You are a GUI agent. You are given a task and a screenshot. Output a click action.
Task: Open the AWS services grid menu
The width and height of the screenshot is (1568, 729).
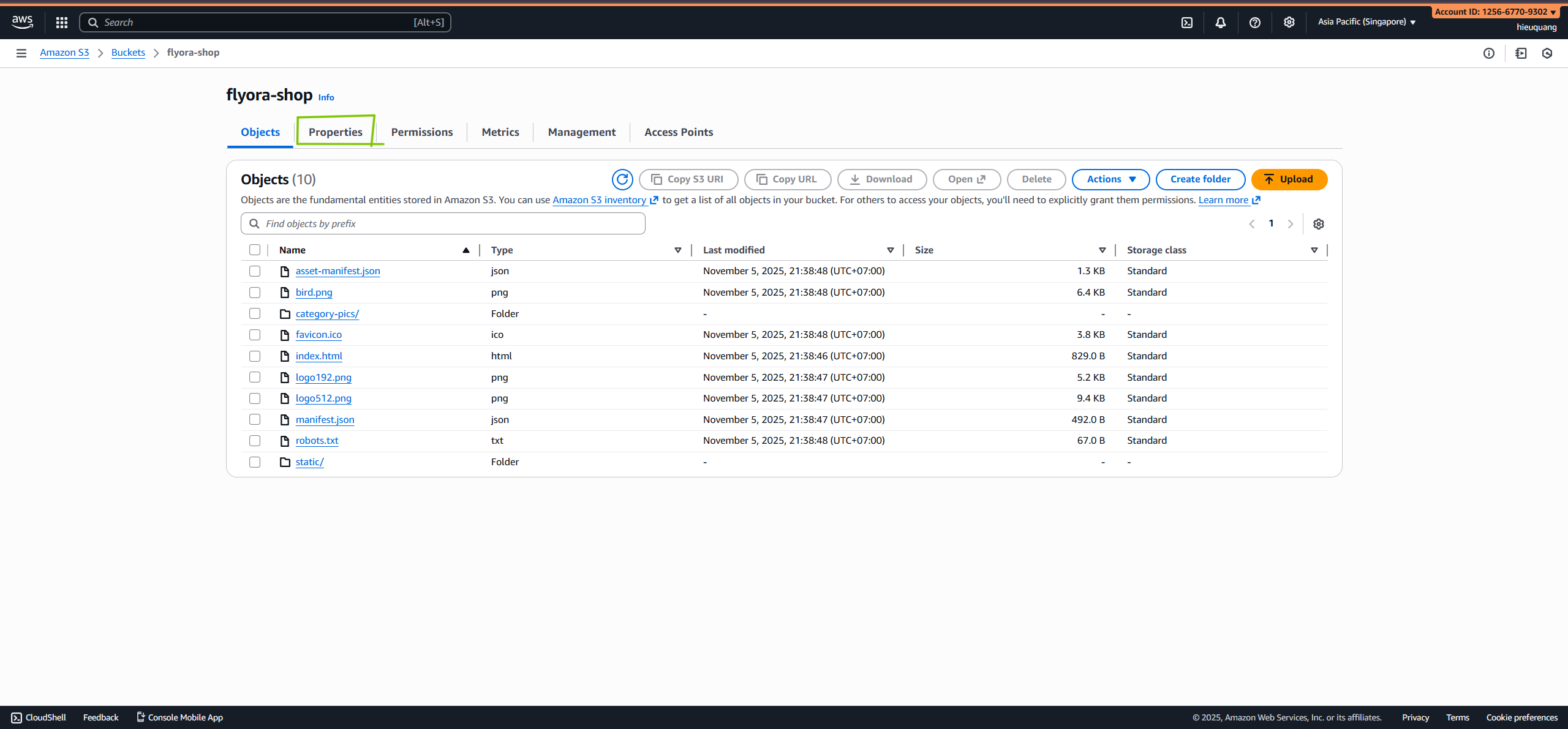point(61,23)
